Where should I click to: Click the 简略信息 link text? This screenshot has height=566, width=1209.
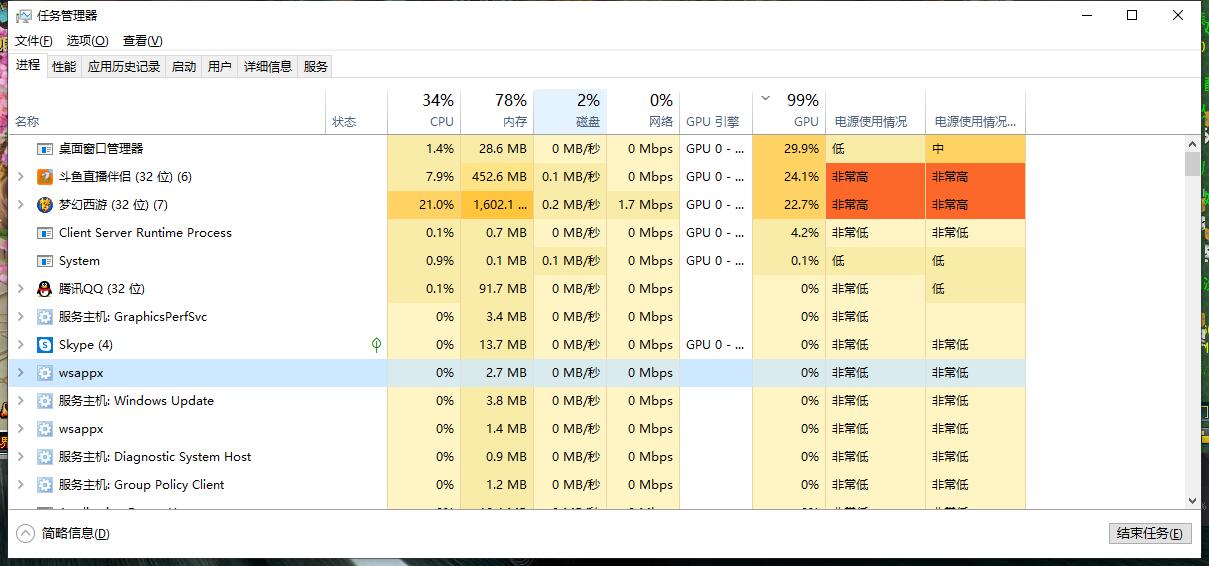pyautogui.click(x=76, y=533)
